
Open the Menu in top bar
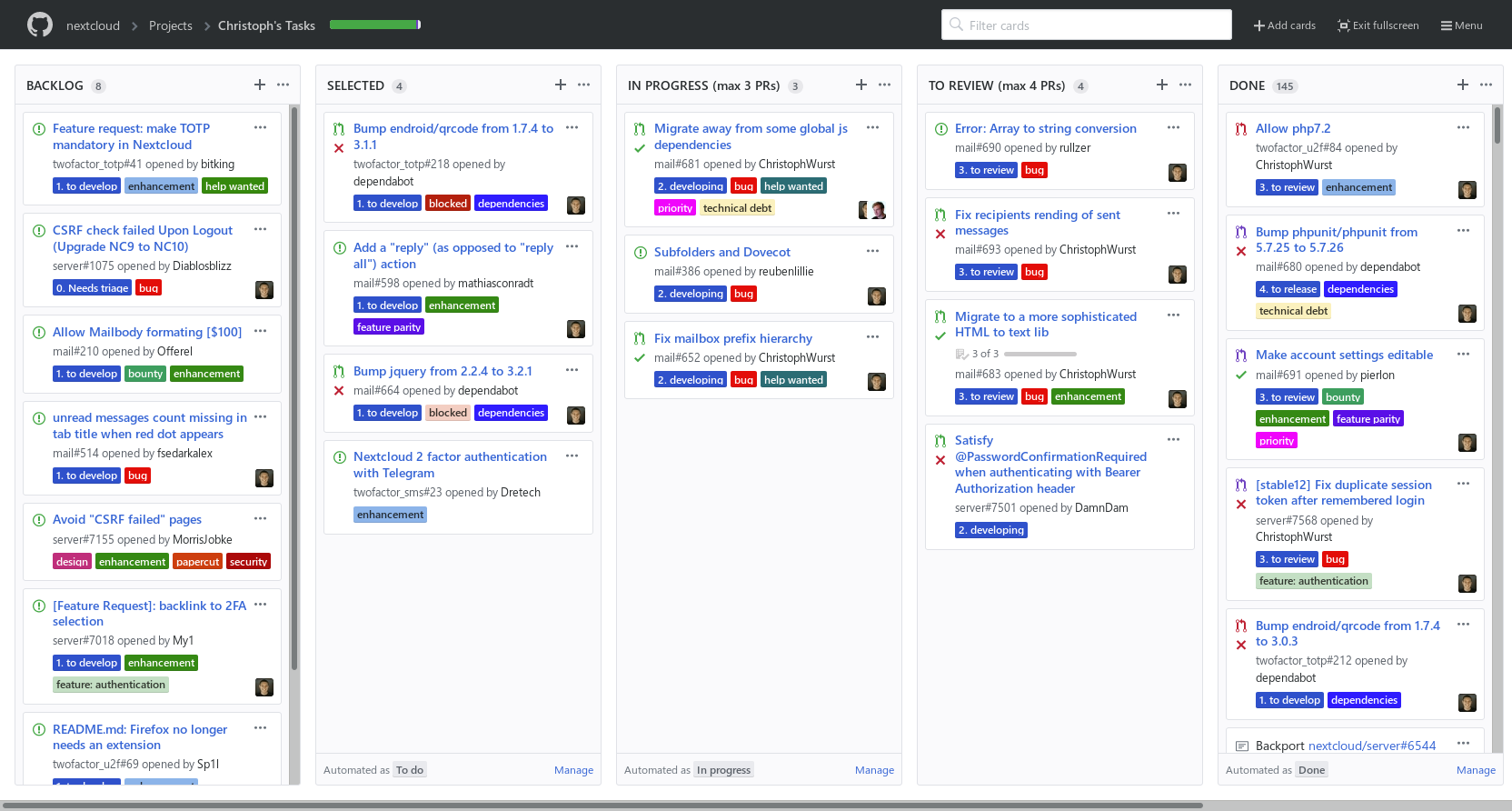(1461, 25)
